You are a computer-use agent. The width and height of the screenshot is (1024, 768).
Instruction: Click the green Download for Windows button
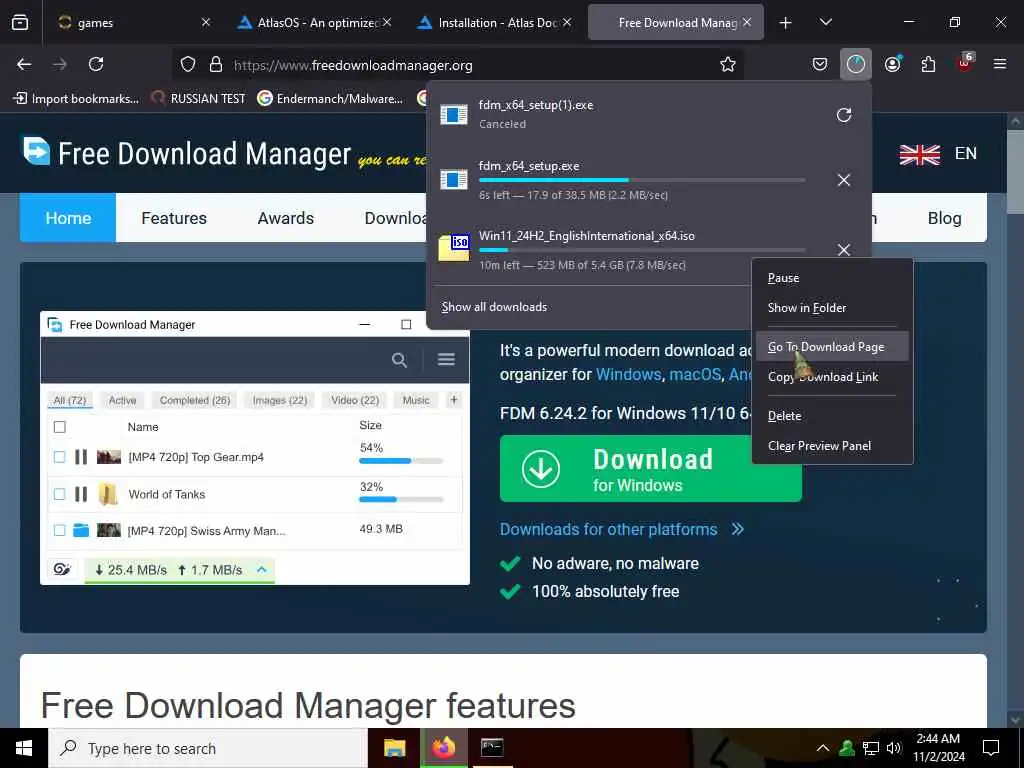click(x=650, y=469)
